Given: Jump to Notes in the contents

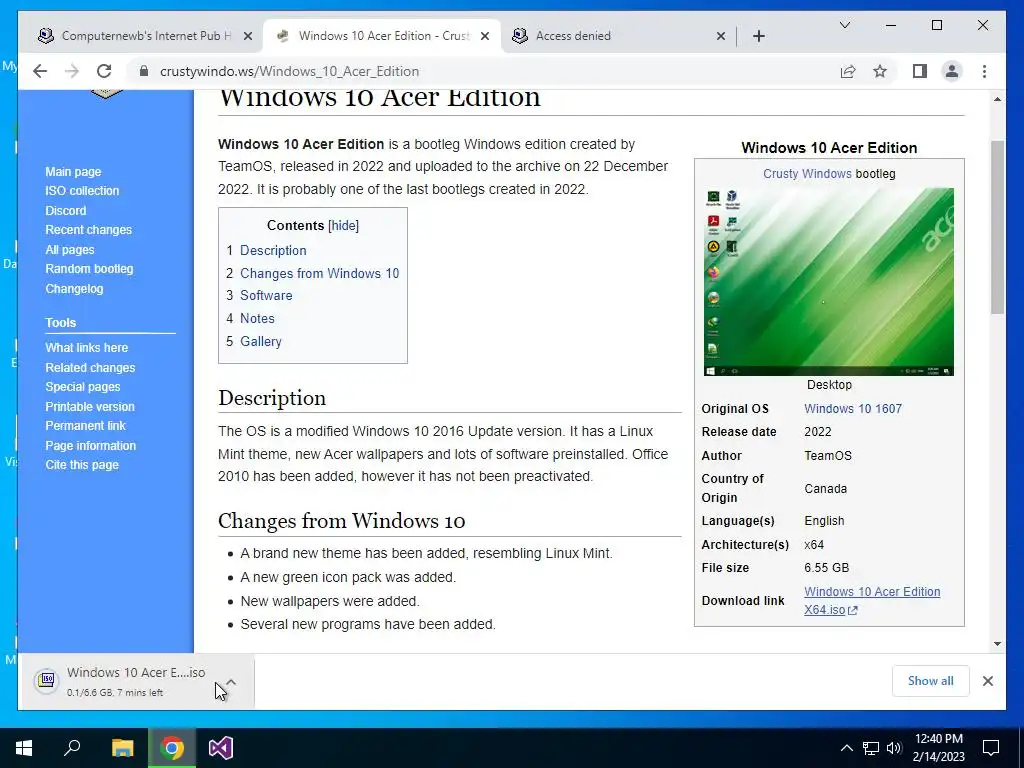Looking at the screenshot, I should [x=257, y=318].
